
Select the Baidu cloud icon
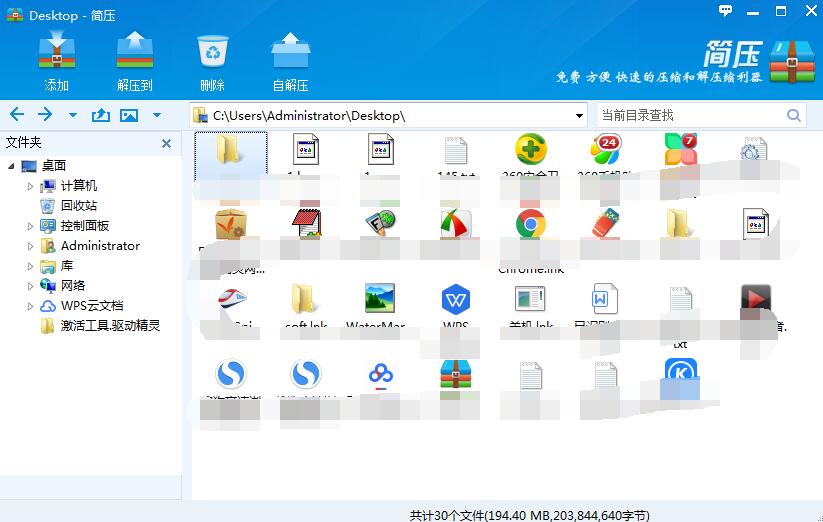(381, 375)
